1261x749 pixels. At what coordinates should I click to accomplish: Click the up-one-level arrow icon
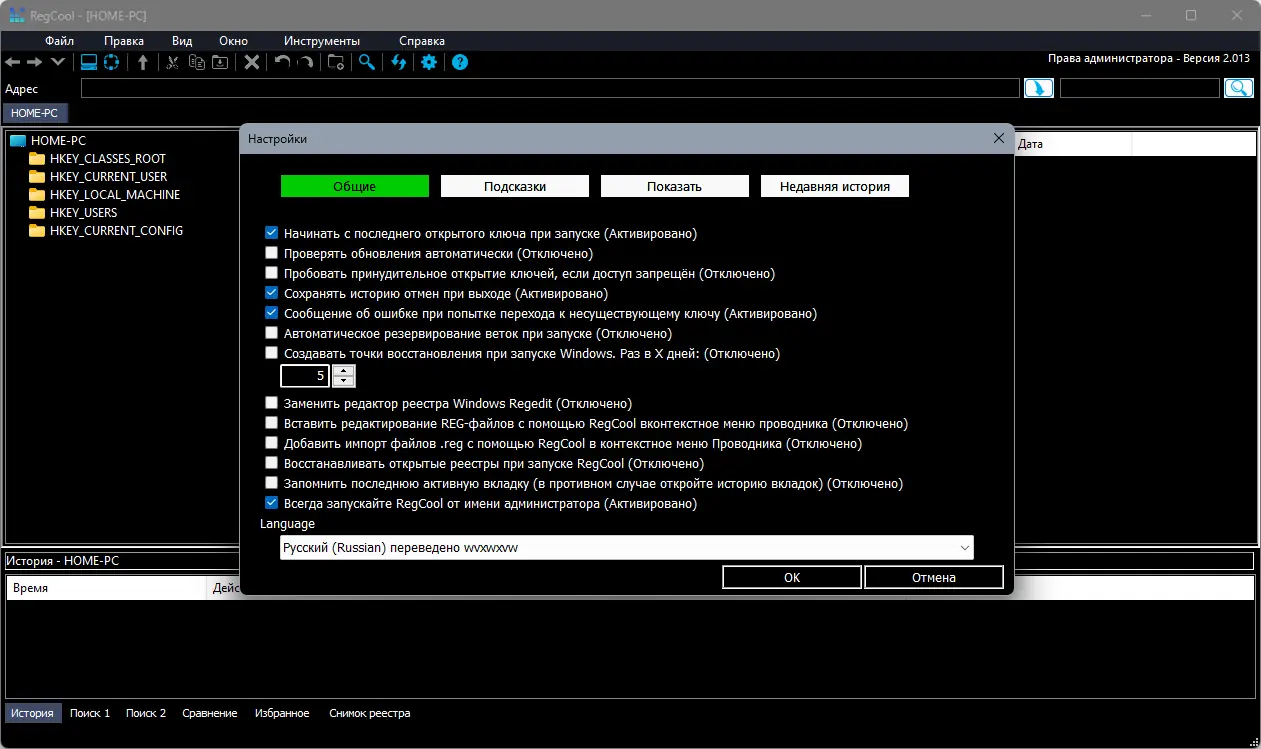click(x=143, y=62)
